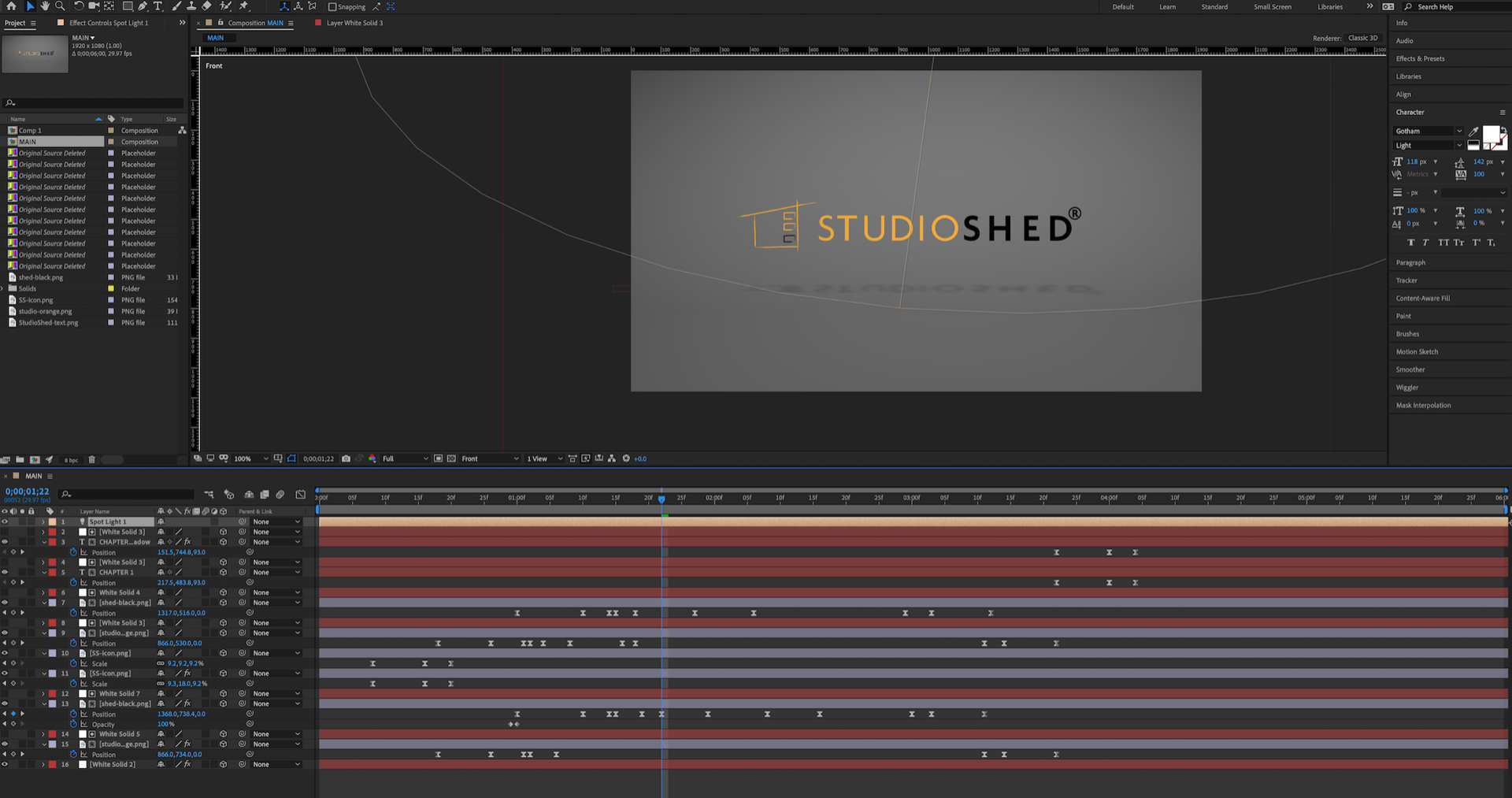Select the Rotation tool
Screen dimensions: 1512x798
pos(79,6)
